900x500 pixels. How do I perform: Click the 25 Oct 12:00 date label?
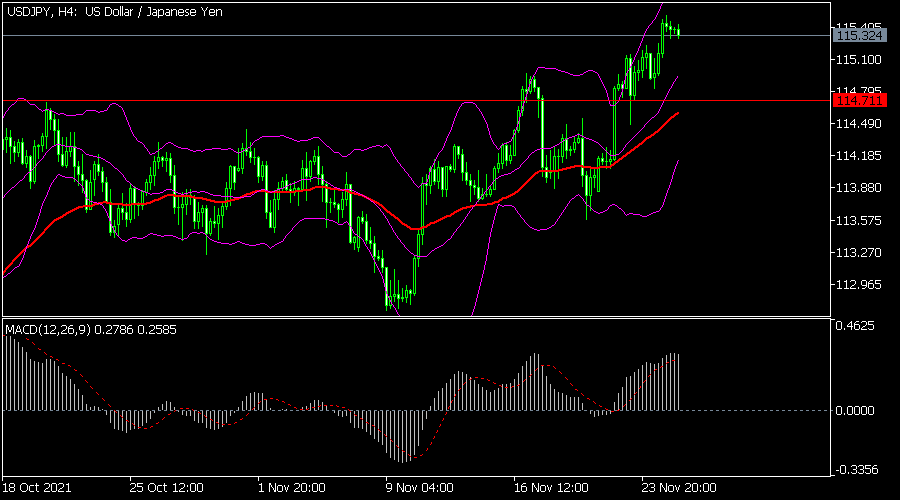coord(166,488)
